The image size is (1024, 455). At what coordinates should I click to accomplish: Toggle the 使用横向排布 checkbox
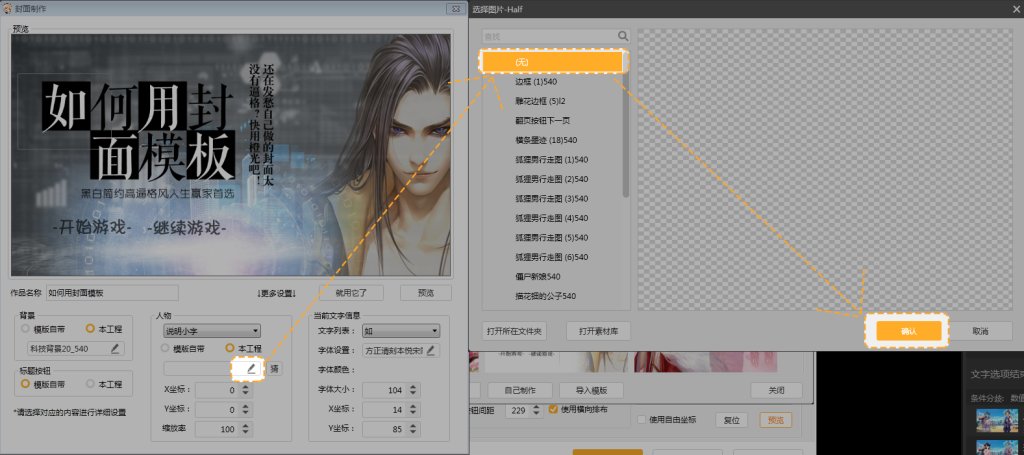point(554,409)
